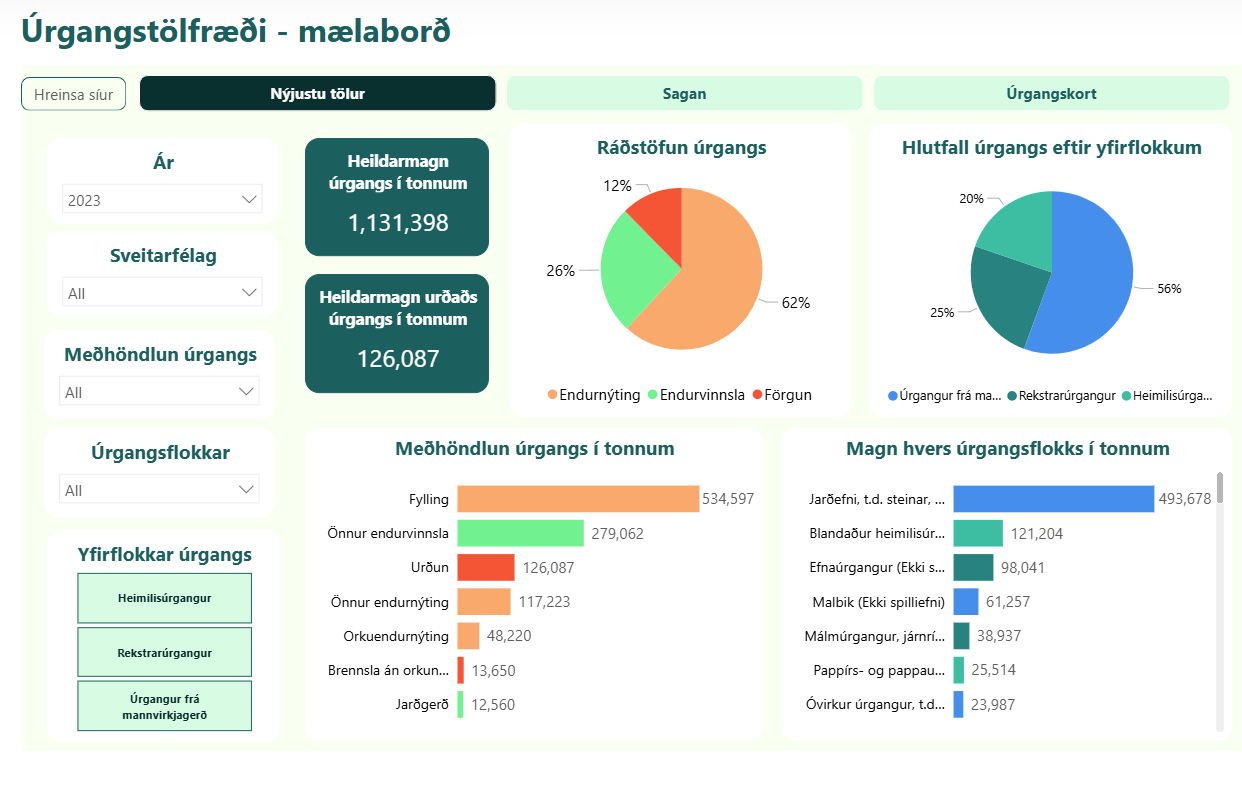
Task: Switch to the Nýjustu tölur tab
Action: [x=317, y=94]
